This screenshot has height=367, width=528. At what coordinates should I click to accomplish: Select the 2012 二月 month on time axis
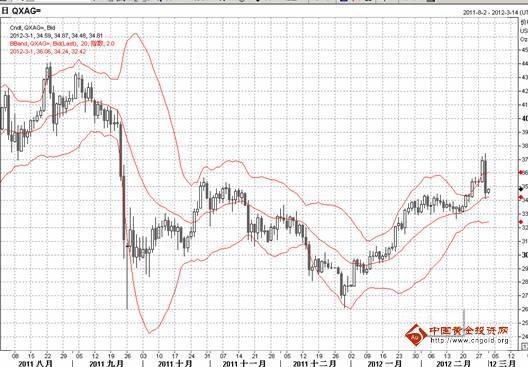(453, 363)
